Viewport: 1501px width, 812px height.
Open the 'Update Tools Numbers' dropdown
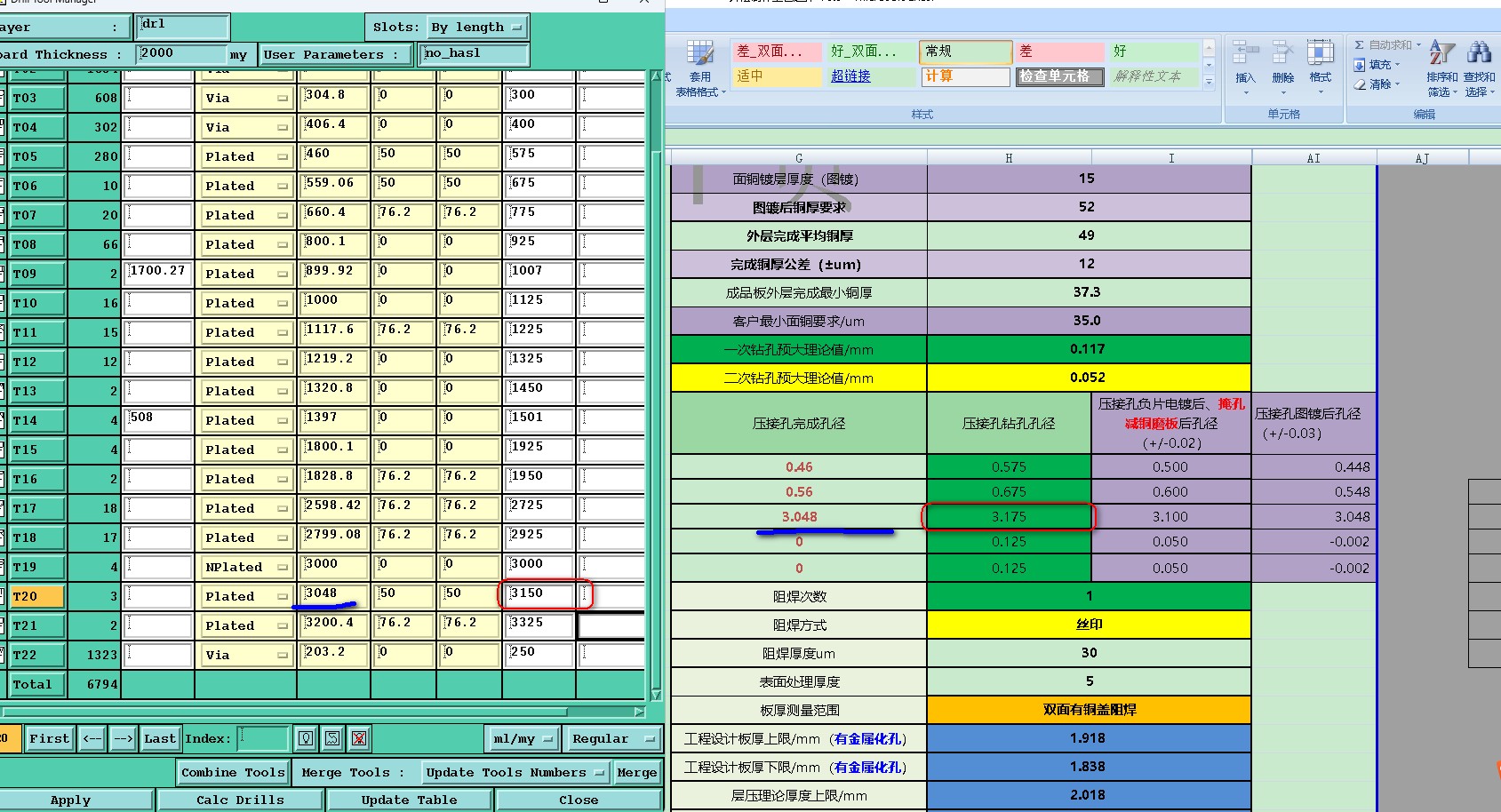(515, 772)
